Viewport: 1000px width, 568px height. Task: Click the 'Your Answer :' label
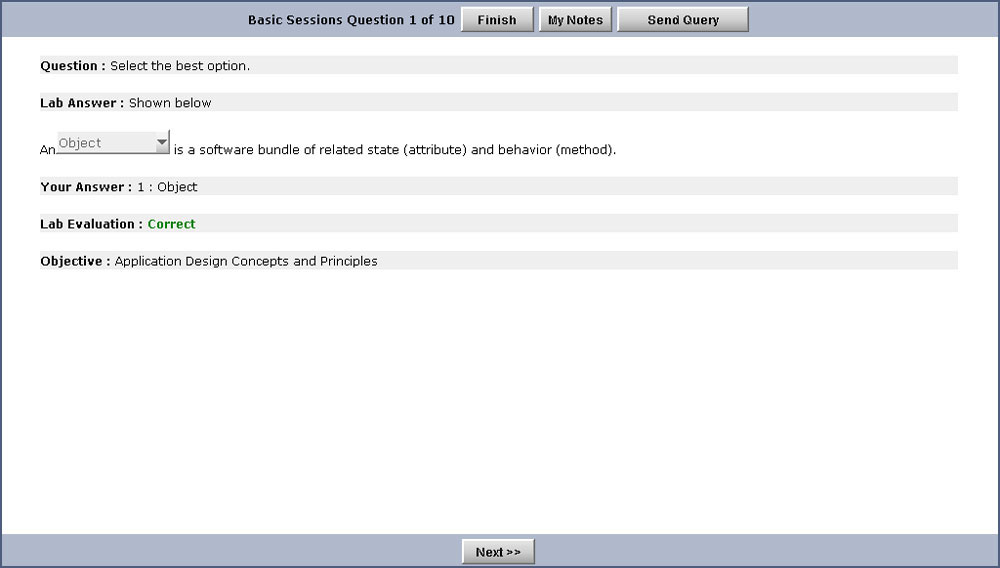point(86,187)
